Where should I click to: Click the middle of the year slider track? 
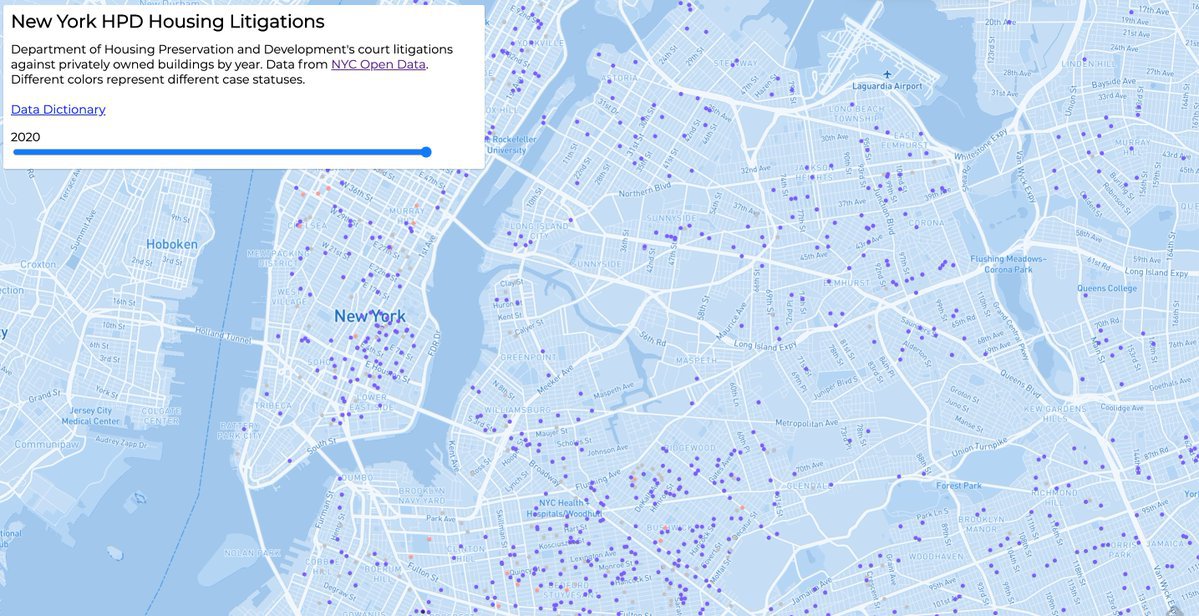(x=220, y=152)
